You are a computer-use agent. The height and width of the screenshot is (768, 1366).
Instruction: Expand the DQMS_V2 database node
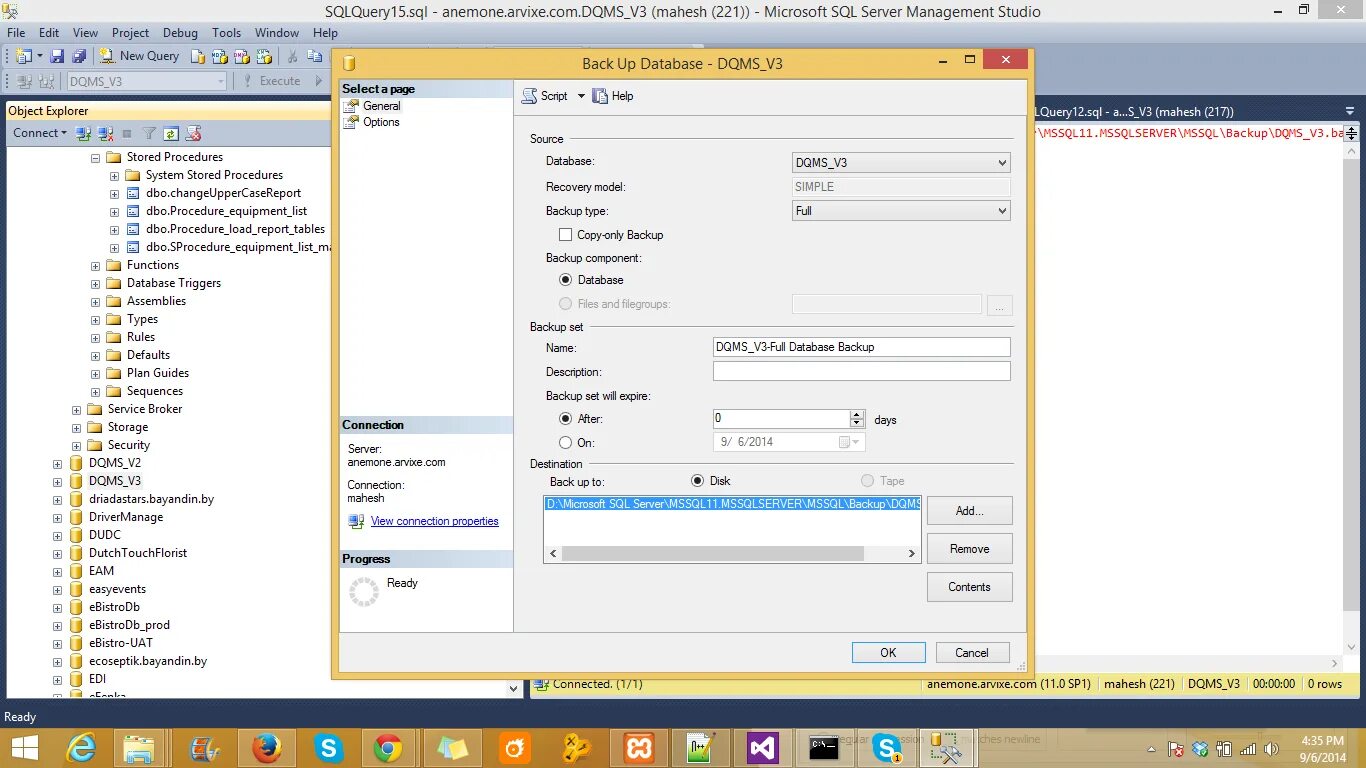(x=57, y=464)
